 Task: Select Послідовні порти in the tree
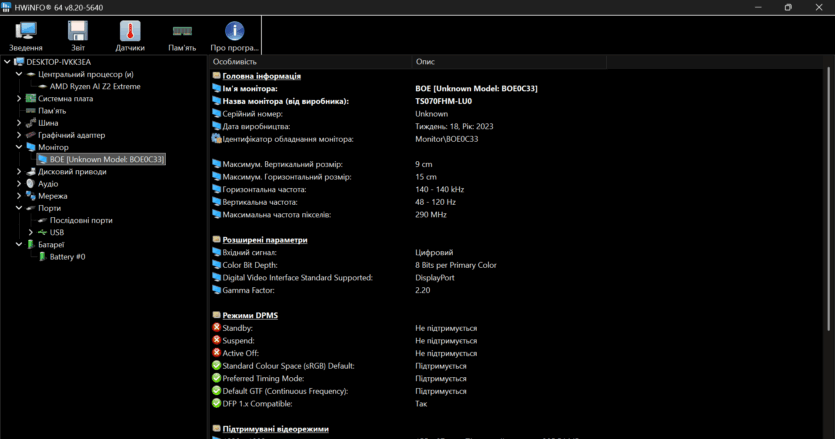tap(81, 220)
